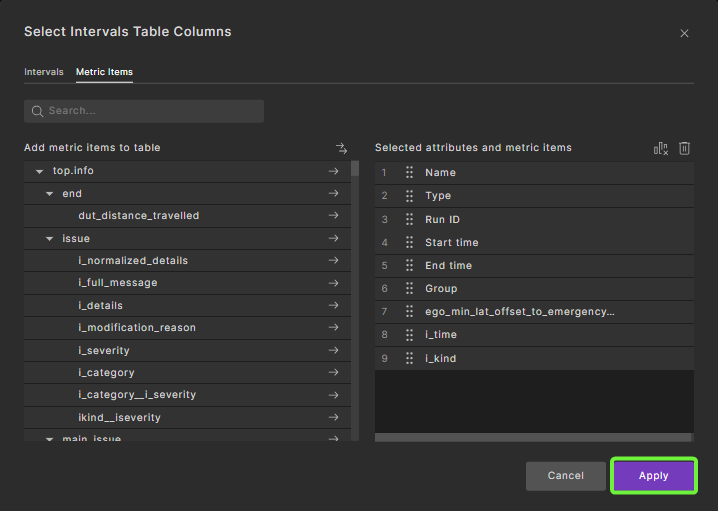Add i_full_message using its arrow icon
Viewport: 718px width, 511px height.
coord(333,283)
